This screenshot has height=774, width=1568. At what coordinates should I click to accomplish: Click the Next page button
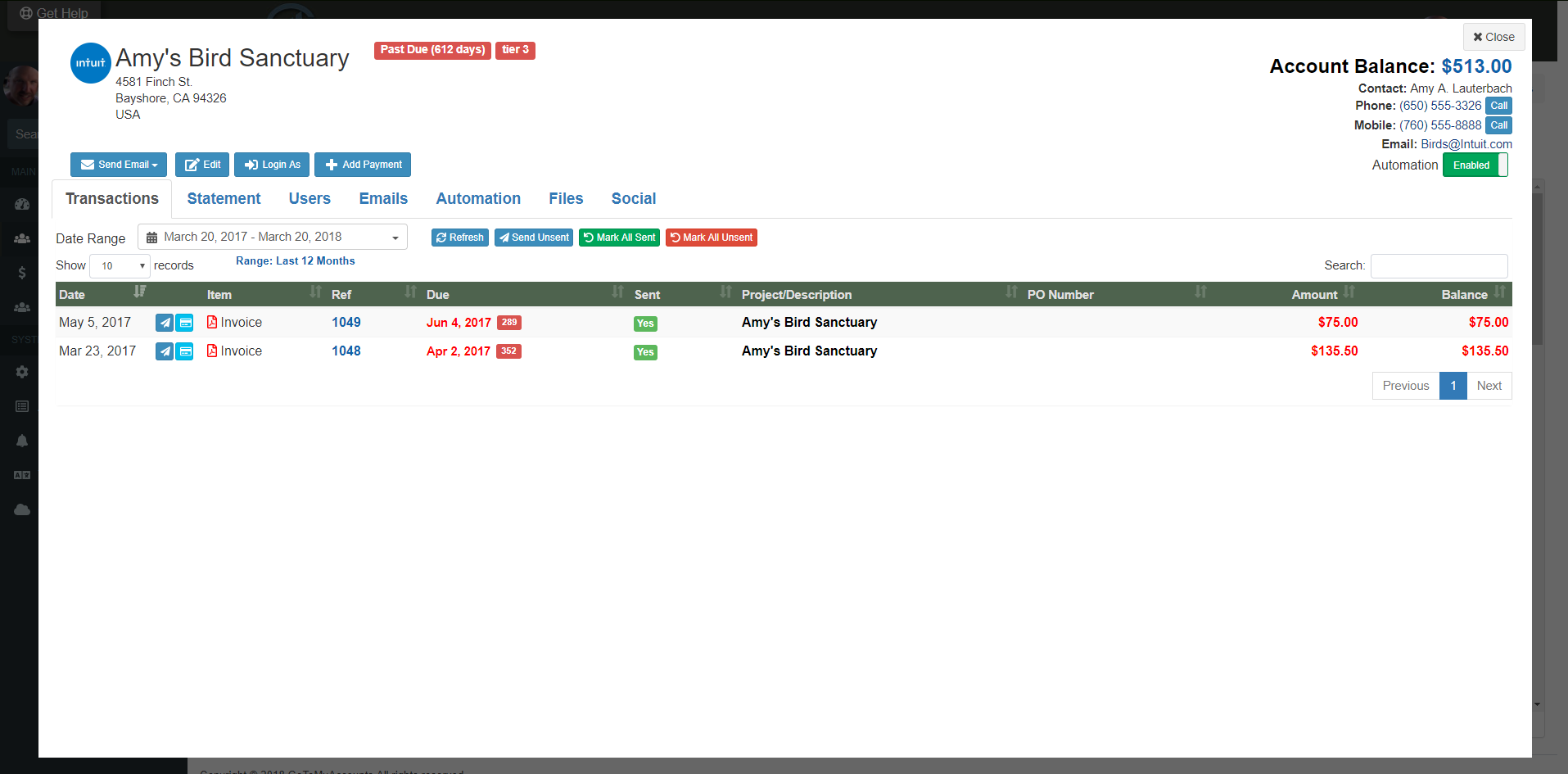click(1489, 386)
